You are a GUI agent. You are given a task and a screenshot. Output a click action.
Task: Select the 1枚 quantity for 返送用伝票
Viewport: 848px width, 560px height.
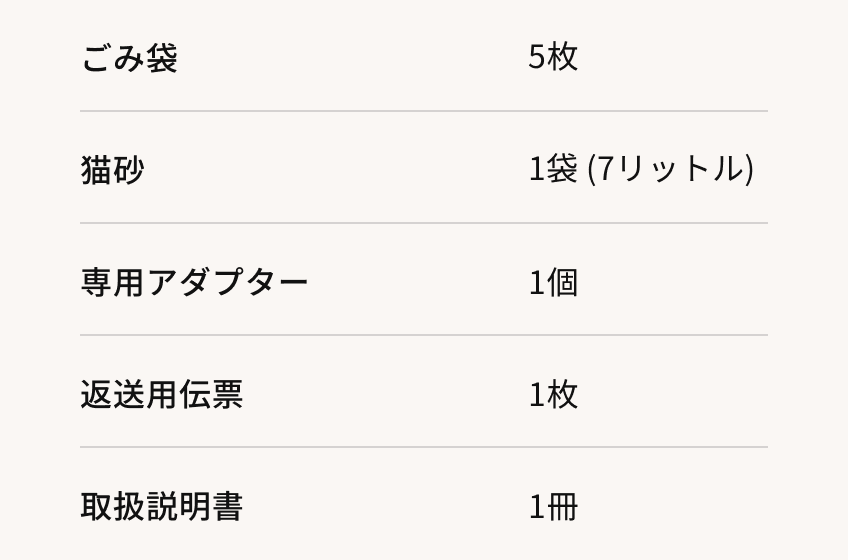point(553,394)
